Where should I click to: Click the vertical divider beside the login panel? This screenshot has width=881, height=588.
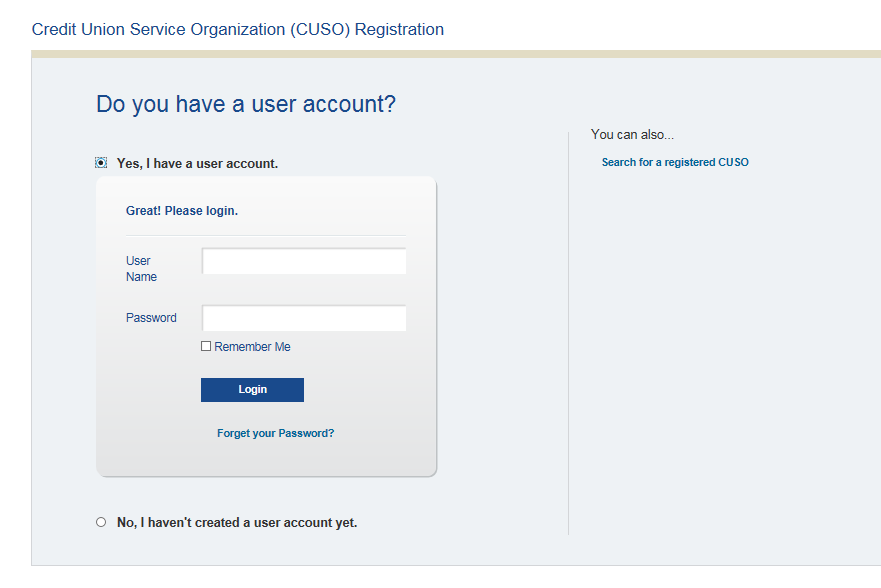click(x=568, y=330)
